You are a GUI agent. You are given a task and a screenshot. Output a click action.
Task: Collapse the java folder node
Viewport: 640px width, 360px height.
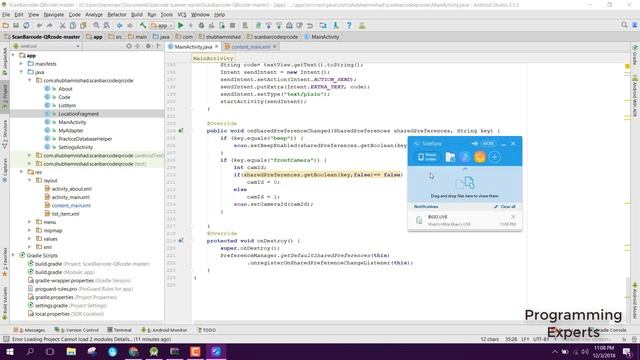pyautogui.click(x=21, y=72)
